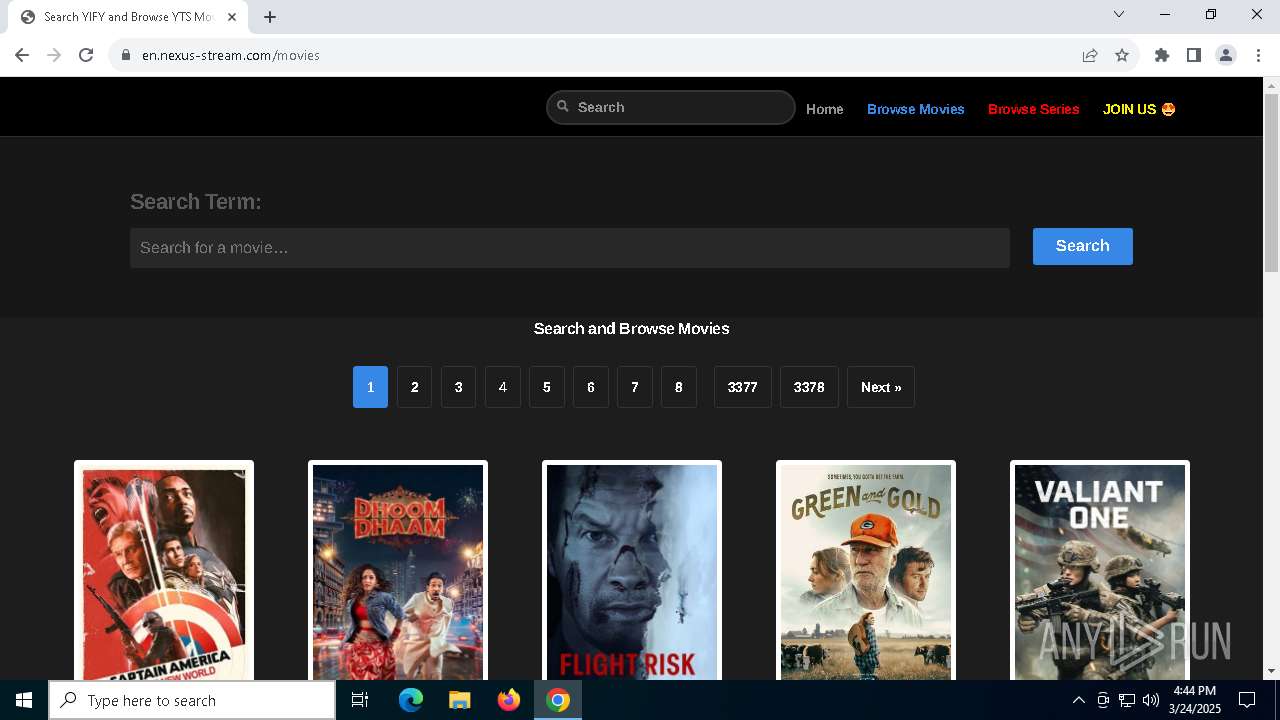This screenshot has height=720, width=1280.
Task: Launch Firefox from taskbar
Action: coord(509,700)
